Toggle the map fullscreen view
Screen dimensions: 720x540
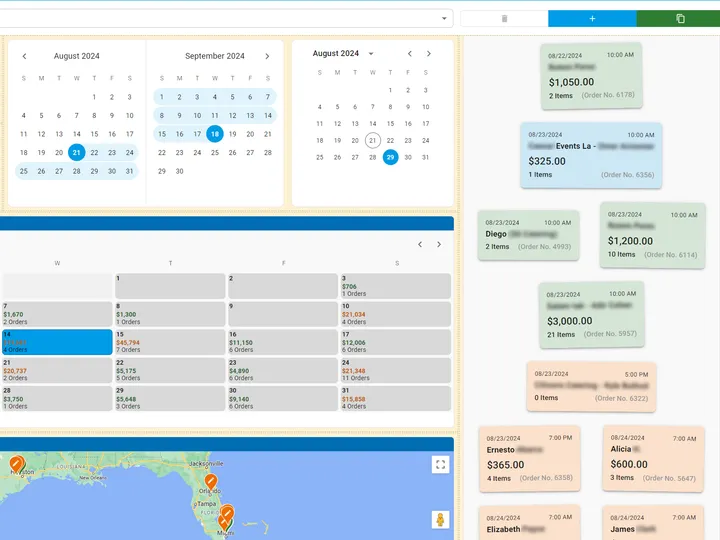point(440,465)
